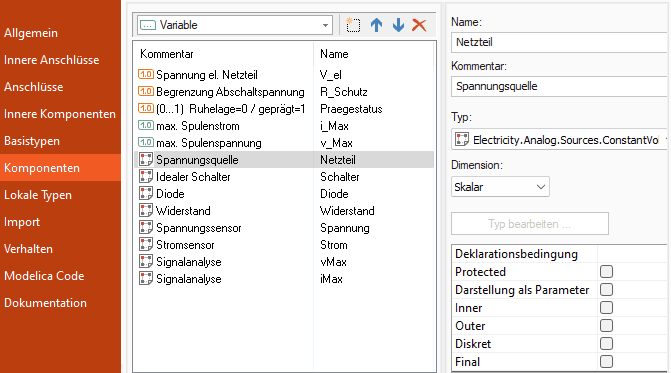The height and width of the screenshot is (373, 671).
Task: Click the component icon beside Spannungssensor
Action: tap(146, 228)
